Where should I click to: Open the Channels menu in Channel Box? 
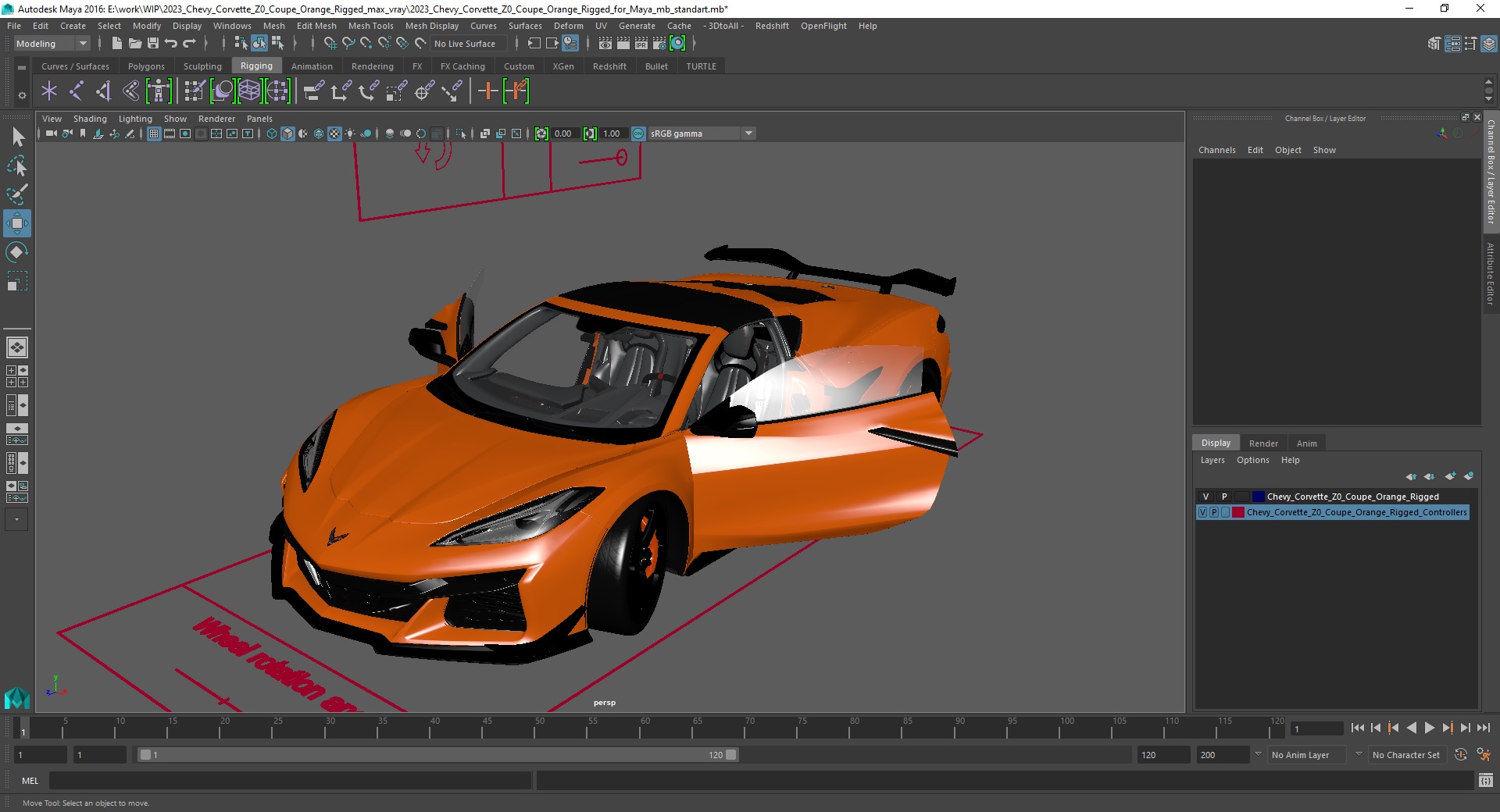(x=1217, y=150)
